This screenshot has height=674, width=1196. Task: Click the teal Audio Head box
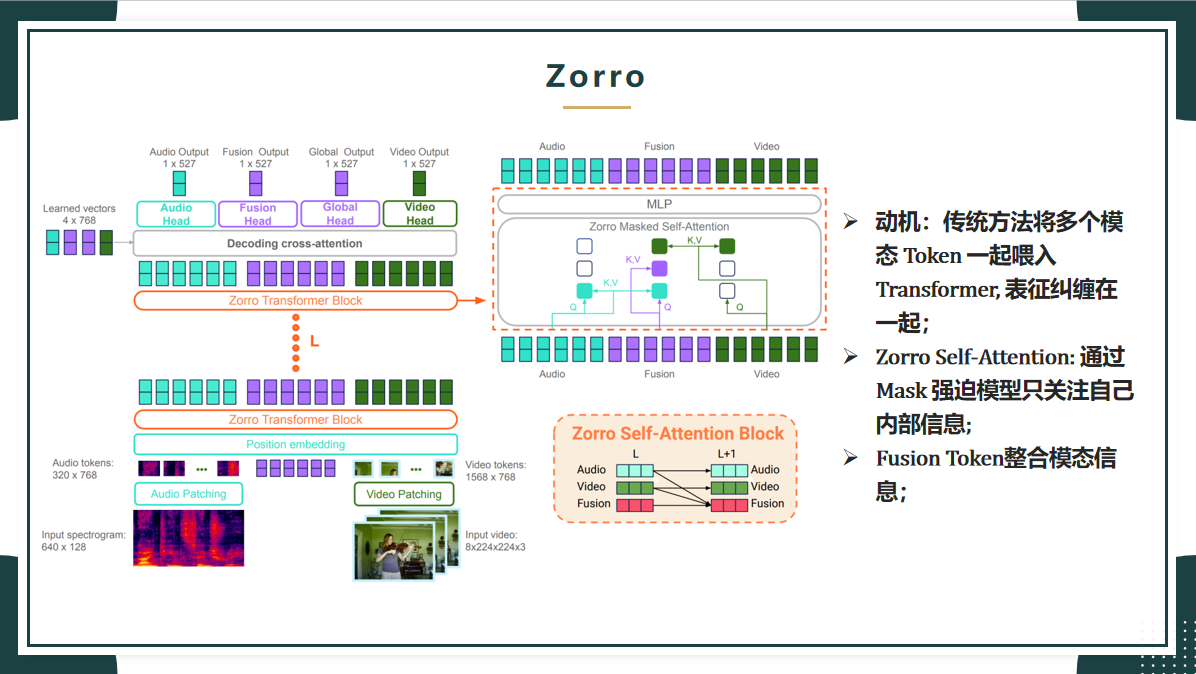pyautogui.click(x=175, y=214)
